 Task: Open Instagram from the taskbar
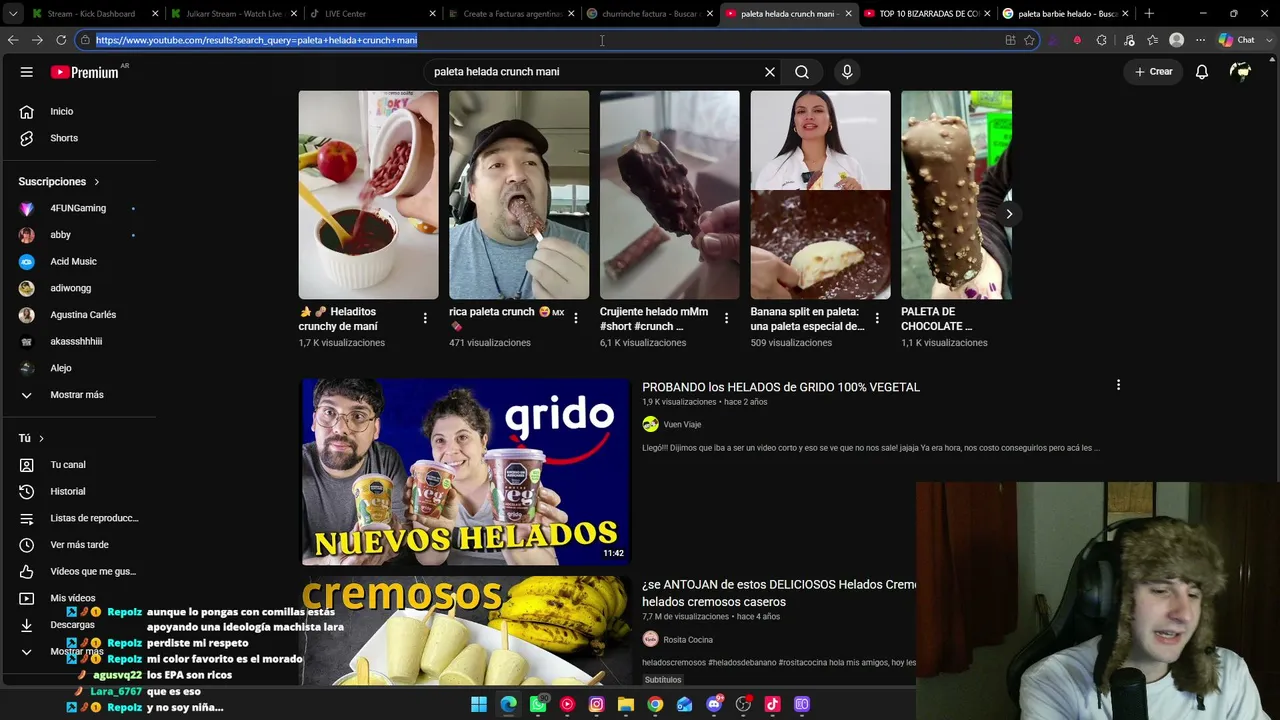597,704
